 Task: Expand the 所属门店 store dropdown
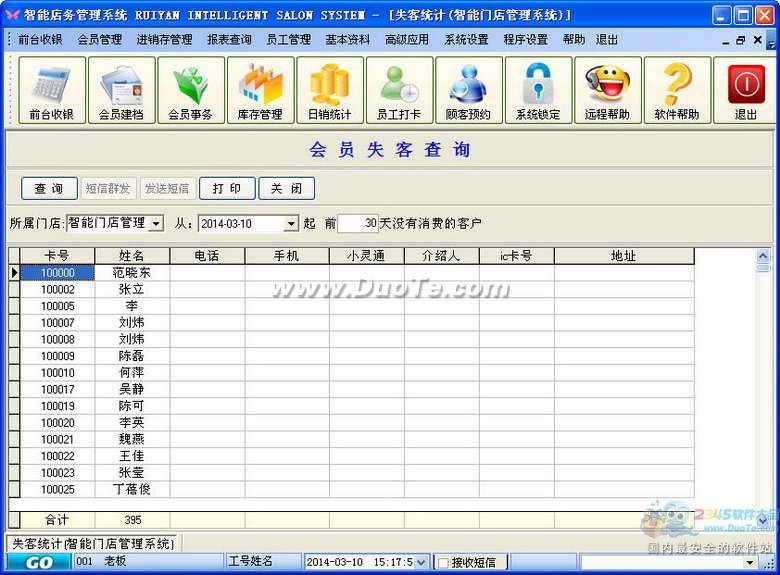156,223
